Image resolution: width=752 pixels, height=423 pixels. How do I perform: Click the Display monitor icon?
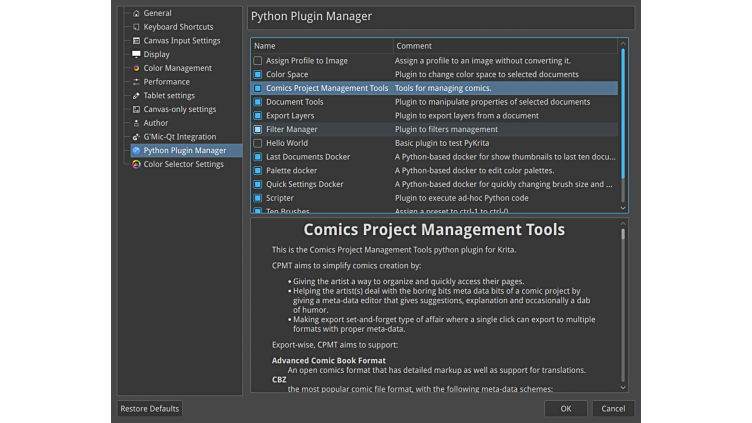[136, 54]
